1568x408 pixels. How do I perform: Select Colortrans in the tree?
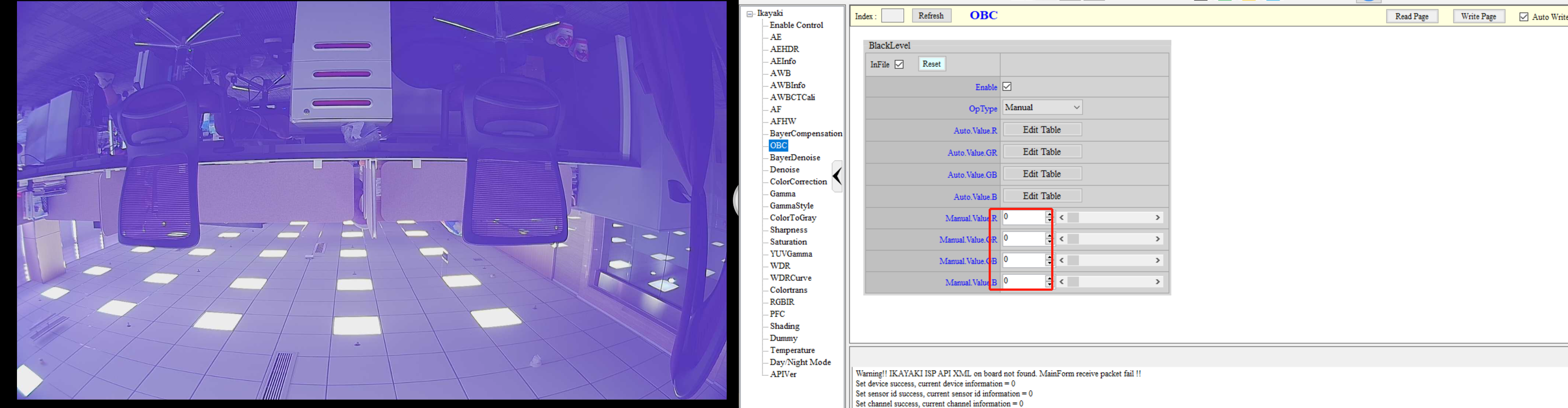[788, 290]
